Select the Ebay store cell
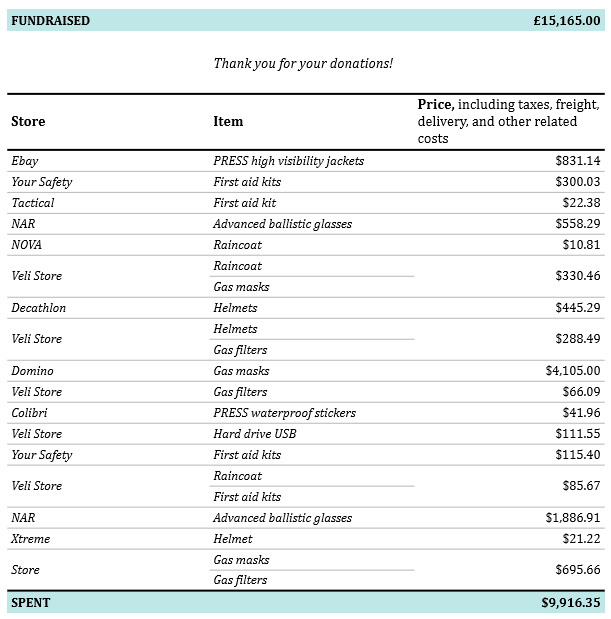611x619 pixels. click(x=25, y=161)
